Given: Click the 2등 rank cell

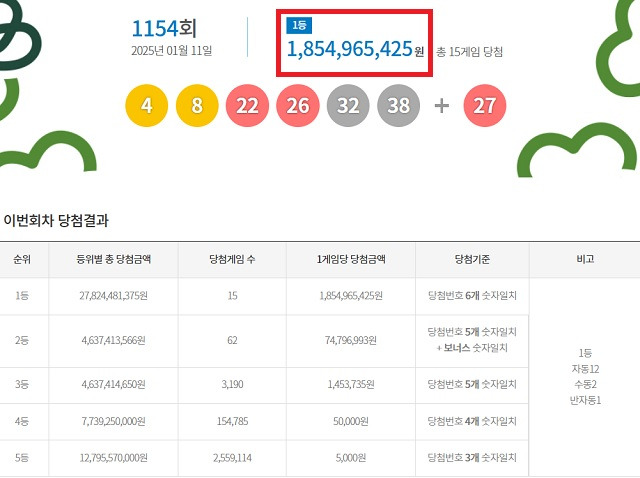Looking at the screenshot, I should 22,340.
